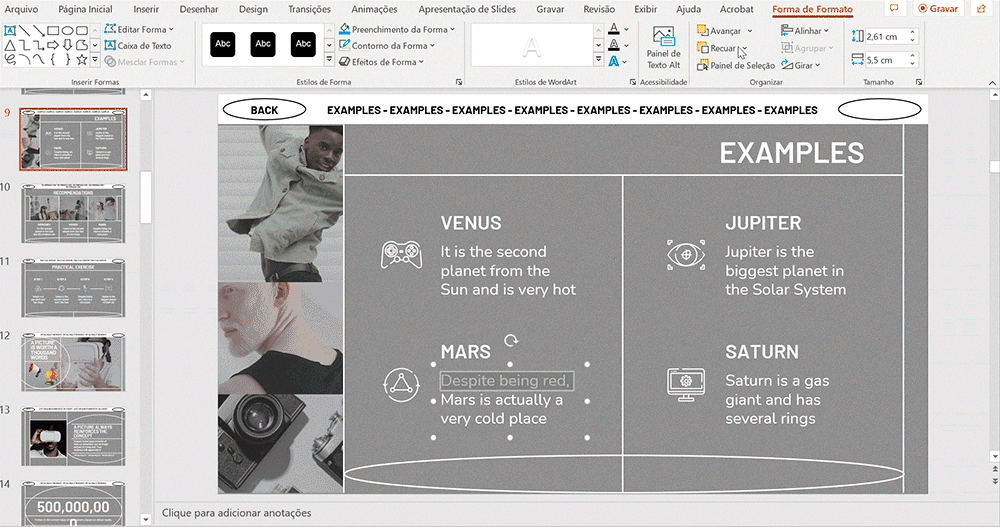Select the five-point star shape
This screenshot has width=1000, height=527.
point(82,60)
